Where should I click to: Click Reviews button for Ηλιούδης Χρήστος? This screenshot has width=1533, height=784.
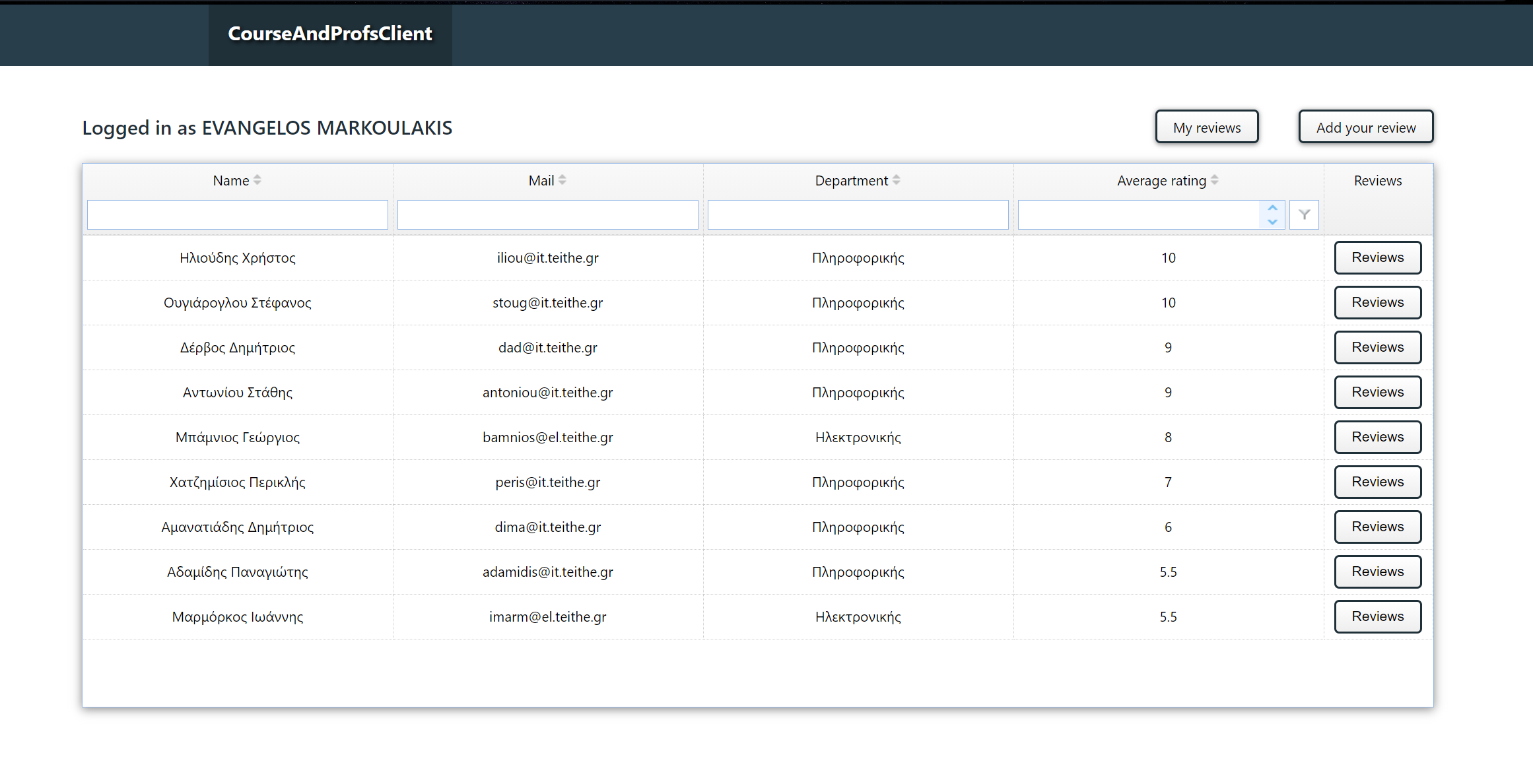tap(1378, 257)
